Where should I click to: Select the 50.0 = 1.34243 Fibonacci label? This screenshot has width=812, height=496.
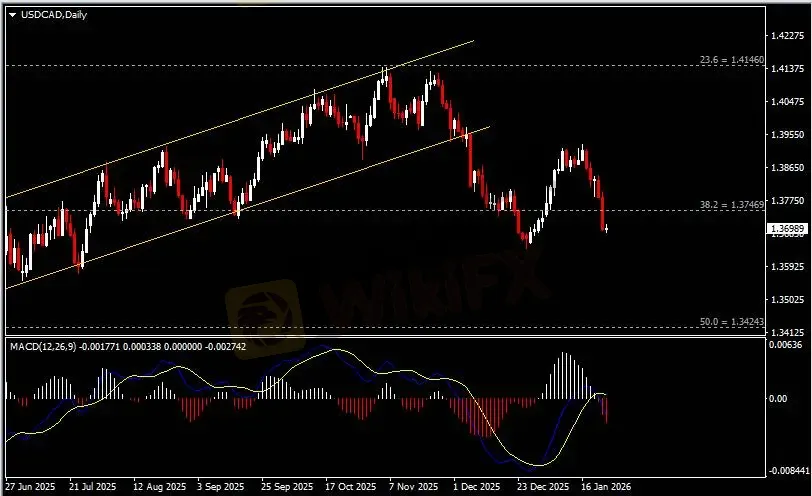tap(732, 322)
